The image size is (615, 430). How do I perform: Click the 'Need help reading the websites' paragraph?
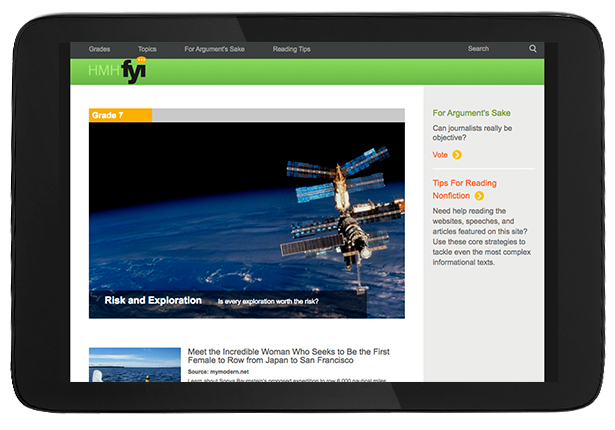point(482,237)
